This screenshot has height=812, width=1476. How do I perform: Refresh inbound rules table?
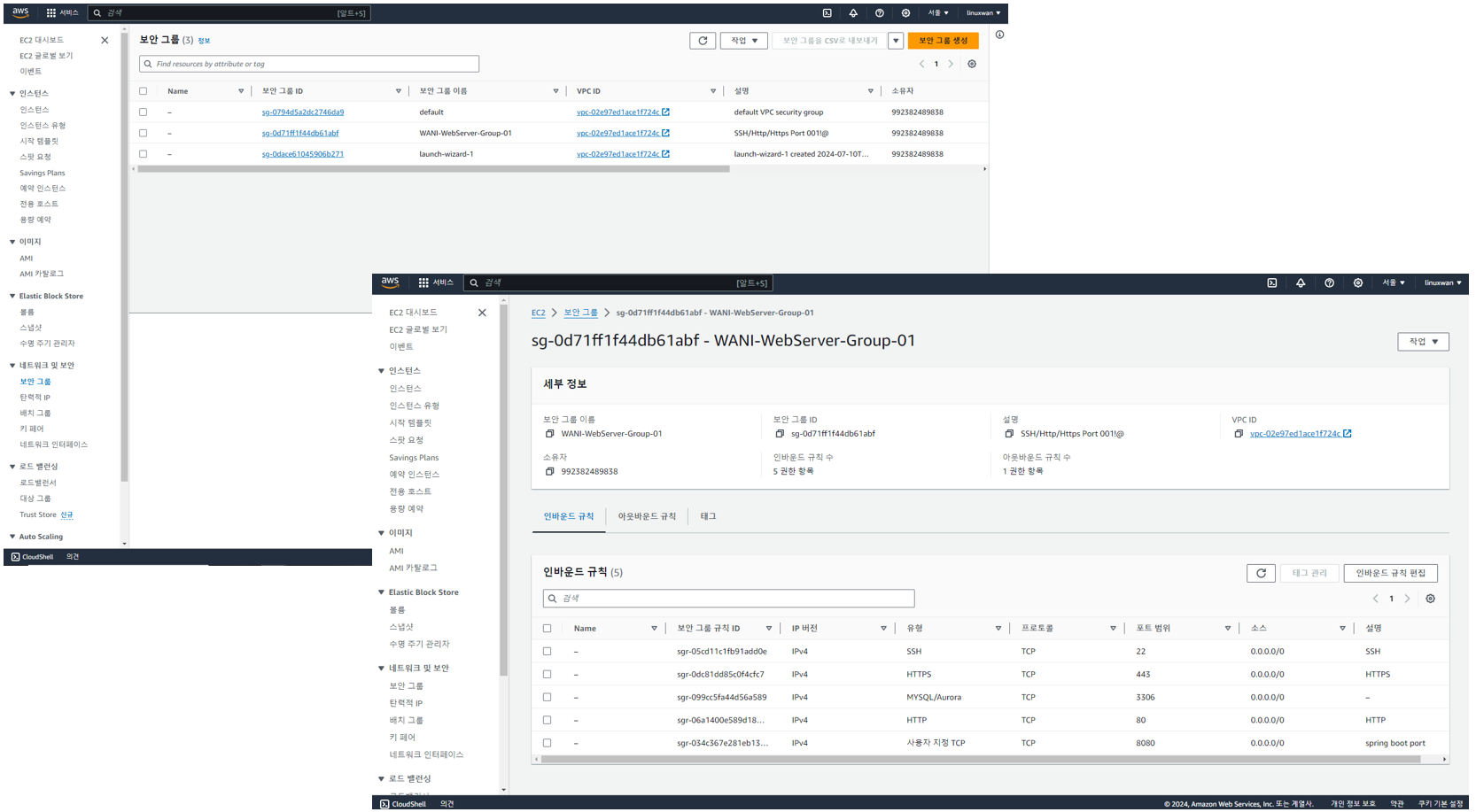(x=1261, y=573)
